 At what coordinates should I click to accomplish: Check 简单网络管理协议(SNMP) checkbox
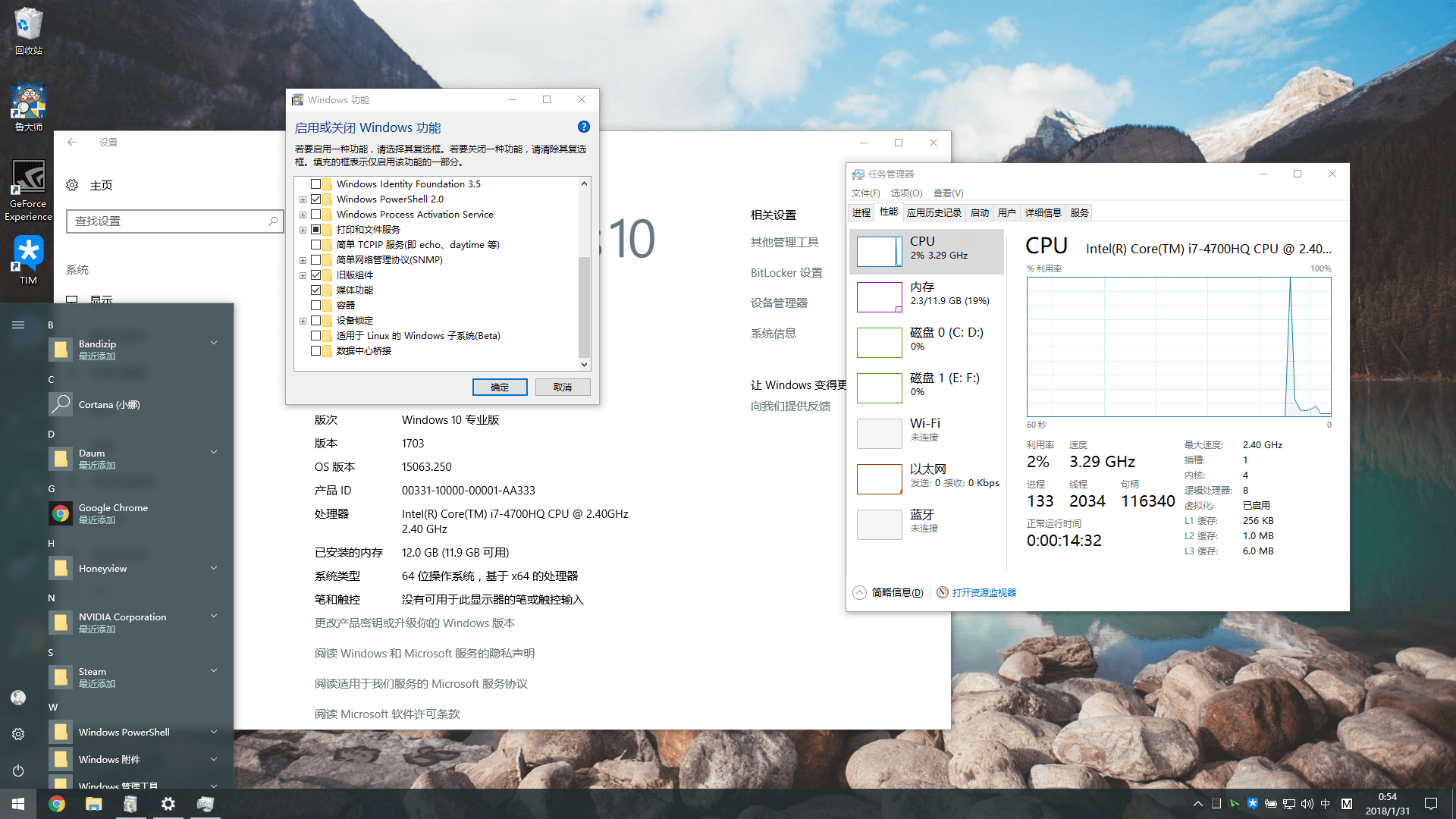315,259
